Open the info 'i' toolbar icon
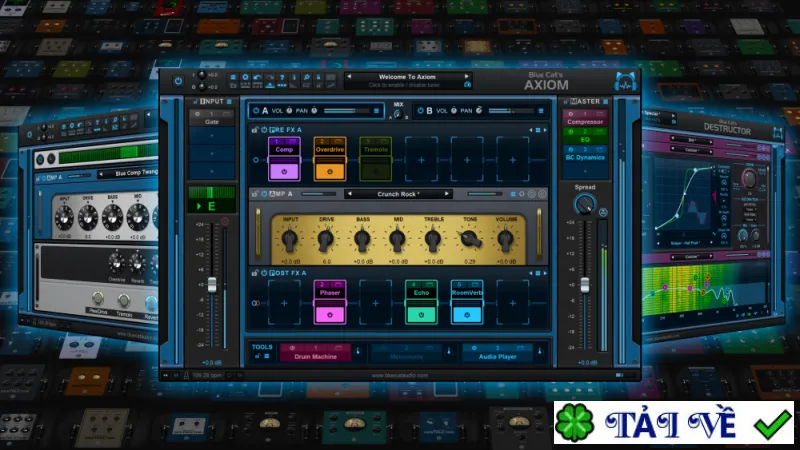 tap(294, 78)
